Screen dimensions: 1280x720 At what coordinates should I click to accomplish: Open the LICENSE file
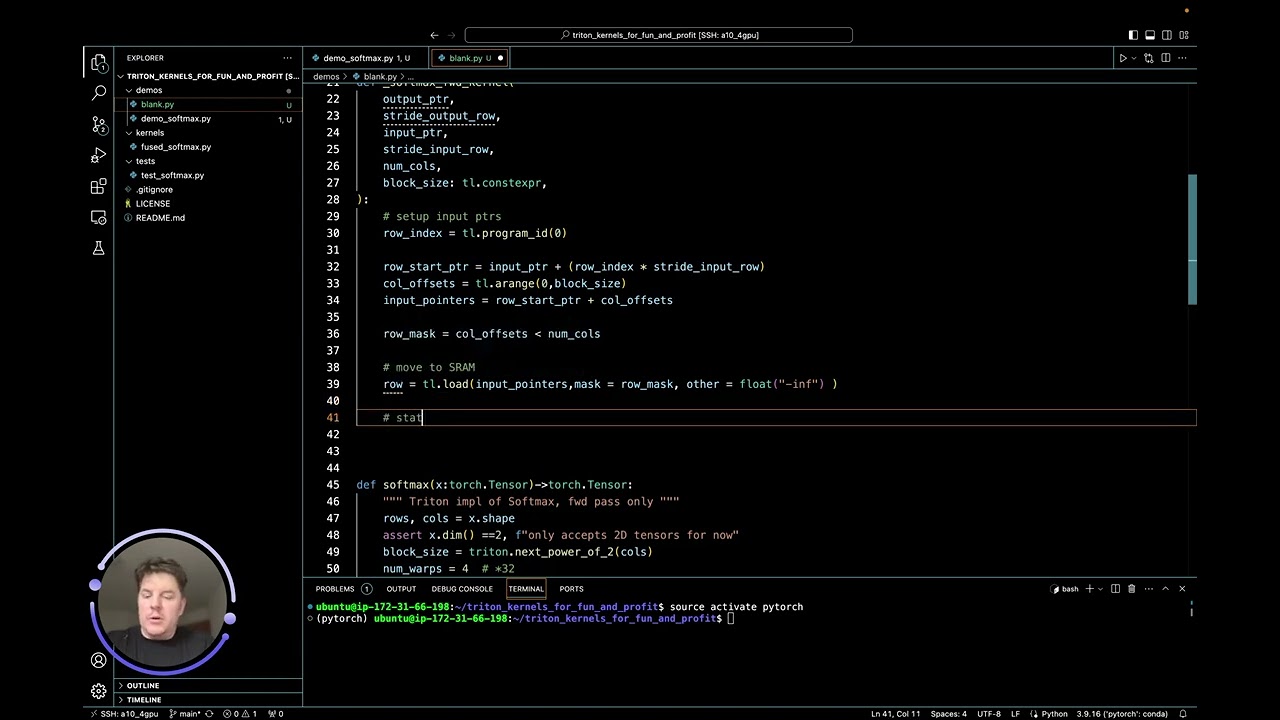click(x=208, y=203)
